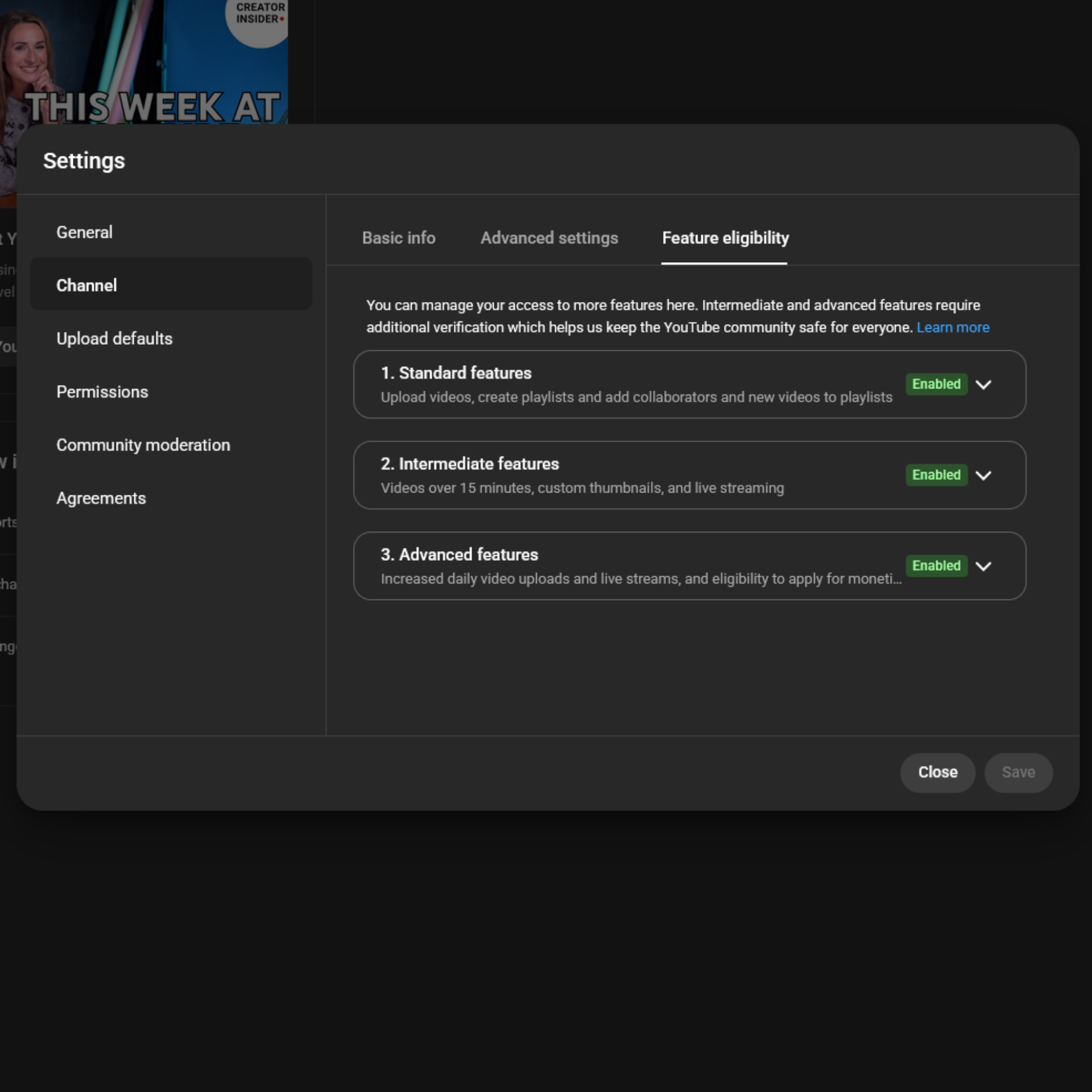Open the Advanced settings tab
Screen dimensions: 1092x1092
click(549, 238)
